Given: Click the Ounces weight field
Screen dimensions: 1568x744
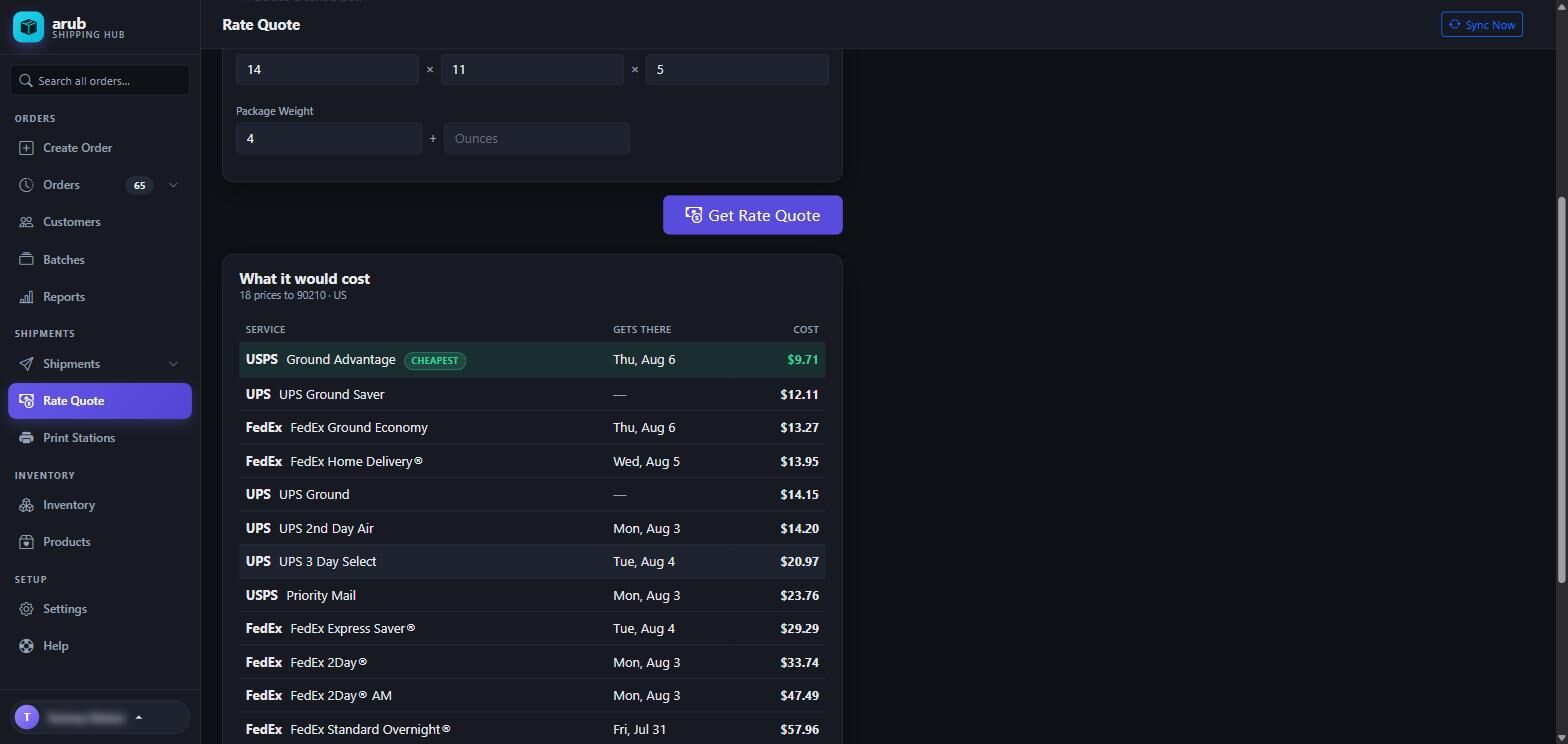Looking at the screenshot, I should [537, 138].
